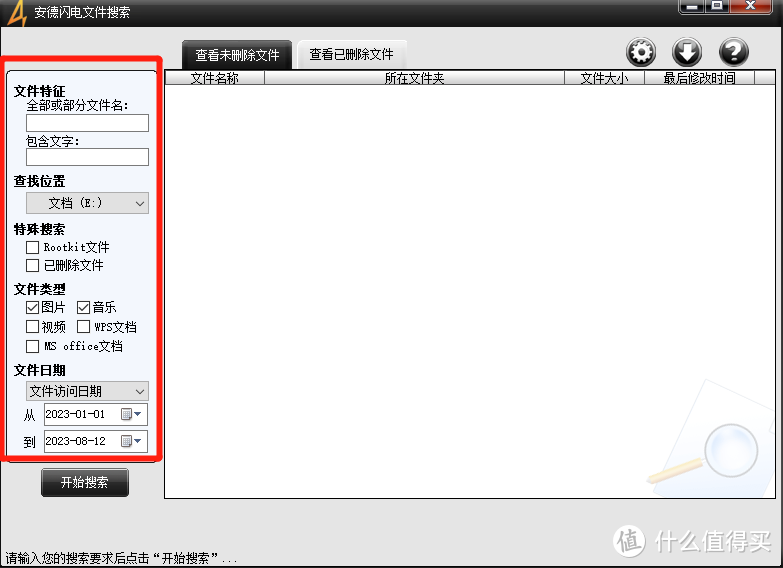Screen dimensions: 783x568
Task: Click the 开始搜索 button
Action: click(85, 483)
